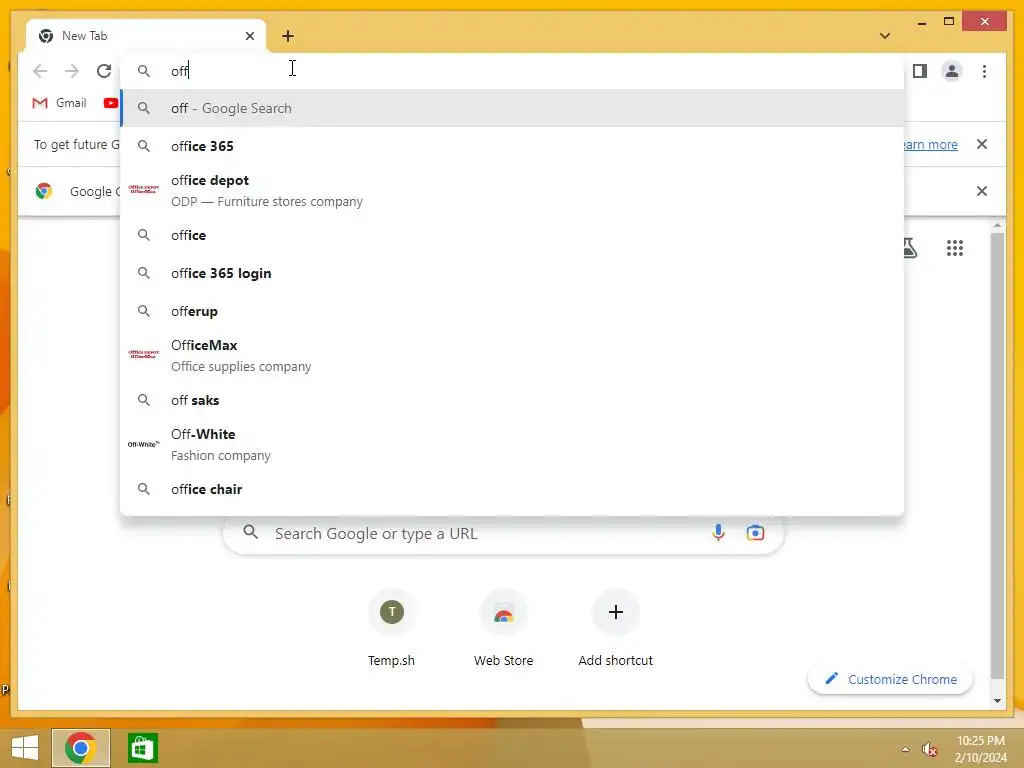Go back with the back arrow
The height and width of the screenshot is (768, 1024).
[x=40, y=71]
